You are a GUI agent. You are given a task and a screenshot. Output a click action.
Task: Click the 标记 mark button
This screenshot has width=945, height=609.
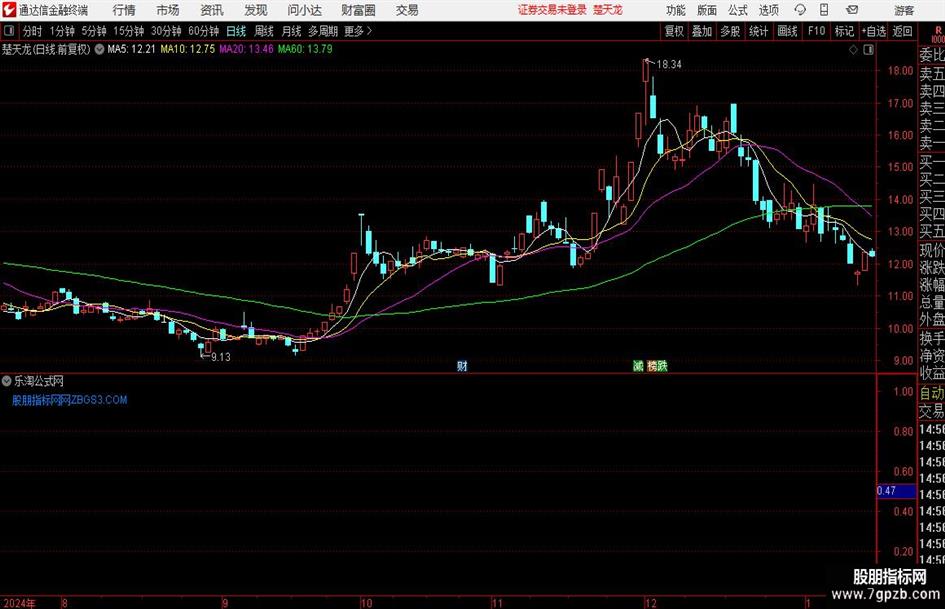click(844, 31)
